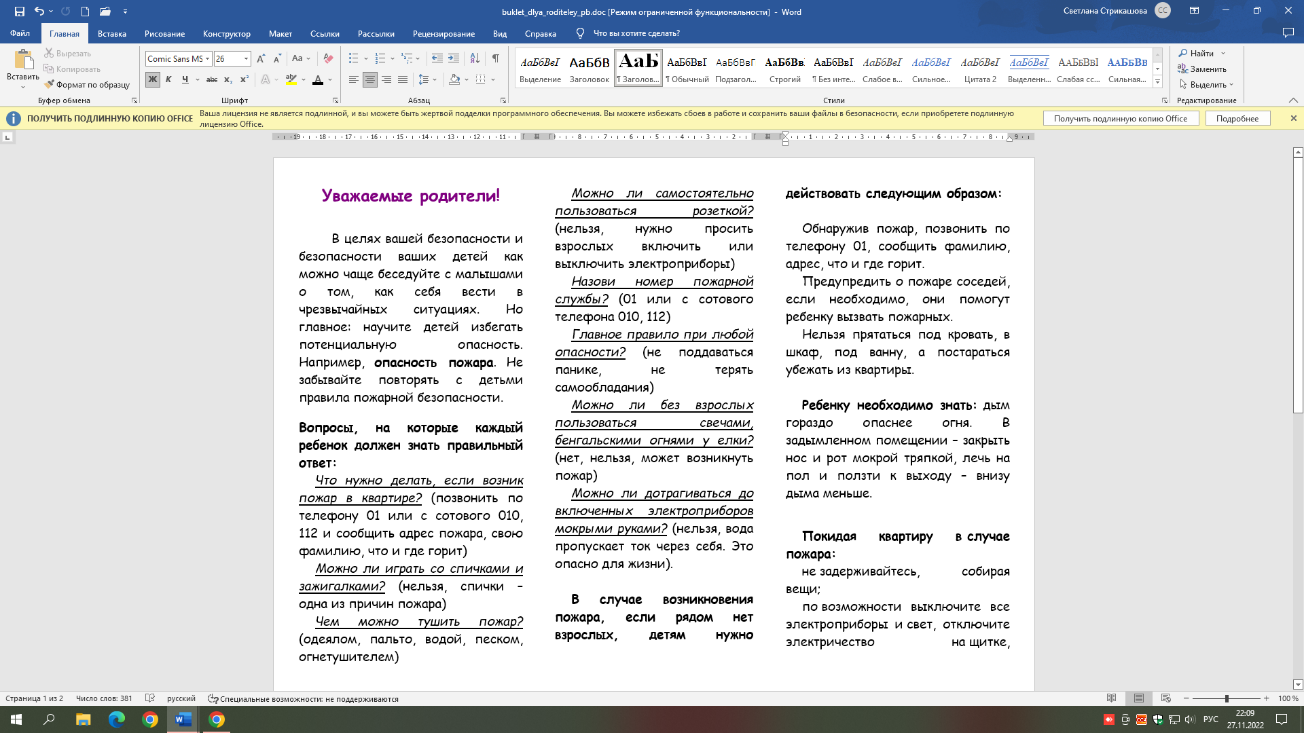Image resolution: width=1304 pixels, height=733 pixels.
Task: Toggle Bold (Ж) formatting
Action: 153,80
